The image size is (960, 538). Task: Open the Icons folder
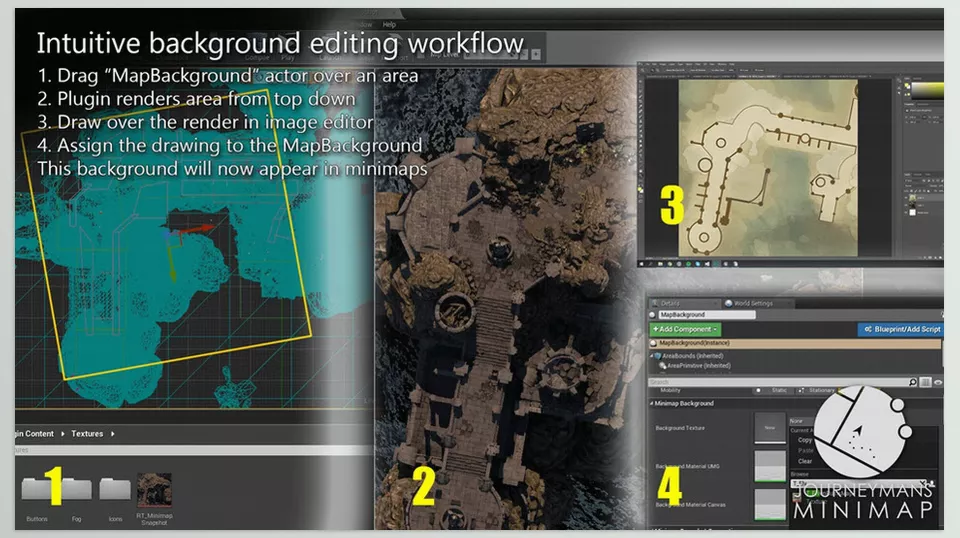pyautogui.click(x=114, y=491)
